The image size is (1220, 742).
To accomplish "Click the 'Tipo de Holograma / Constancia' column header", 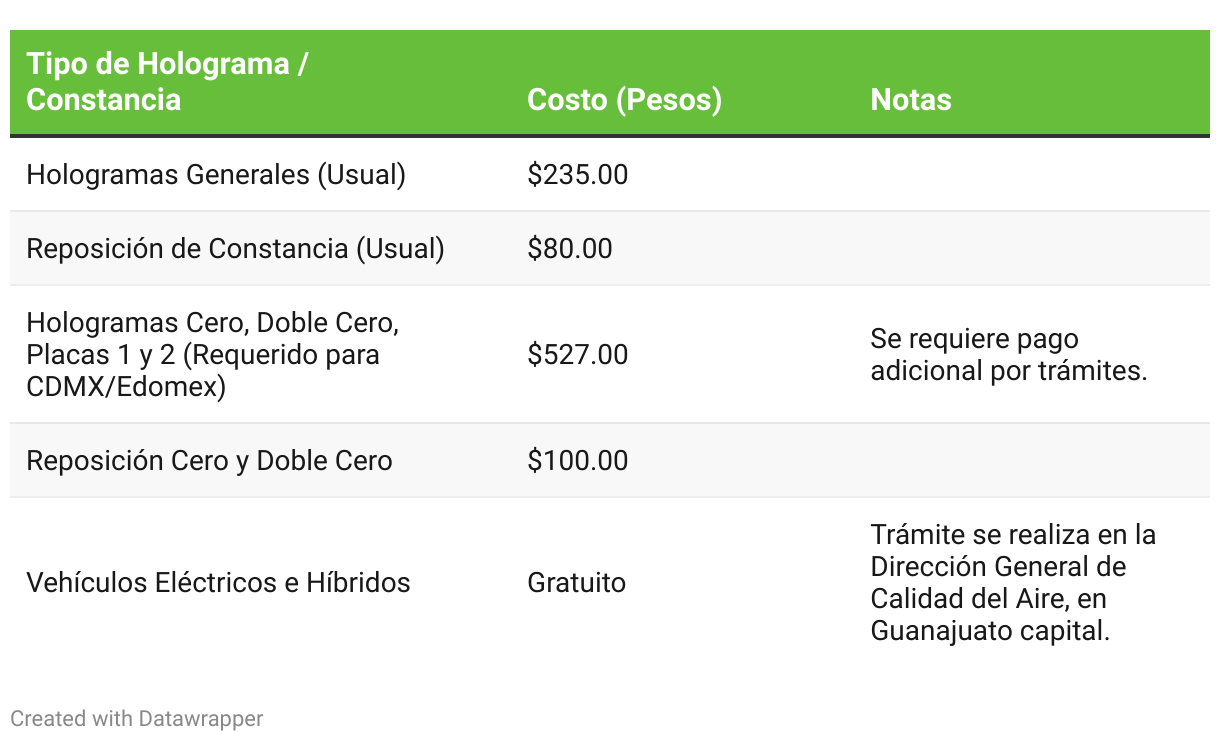I will point(167,82).
